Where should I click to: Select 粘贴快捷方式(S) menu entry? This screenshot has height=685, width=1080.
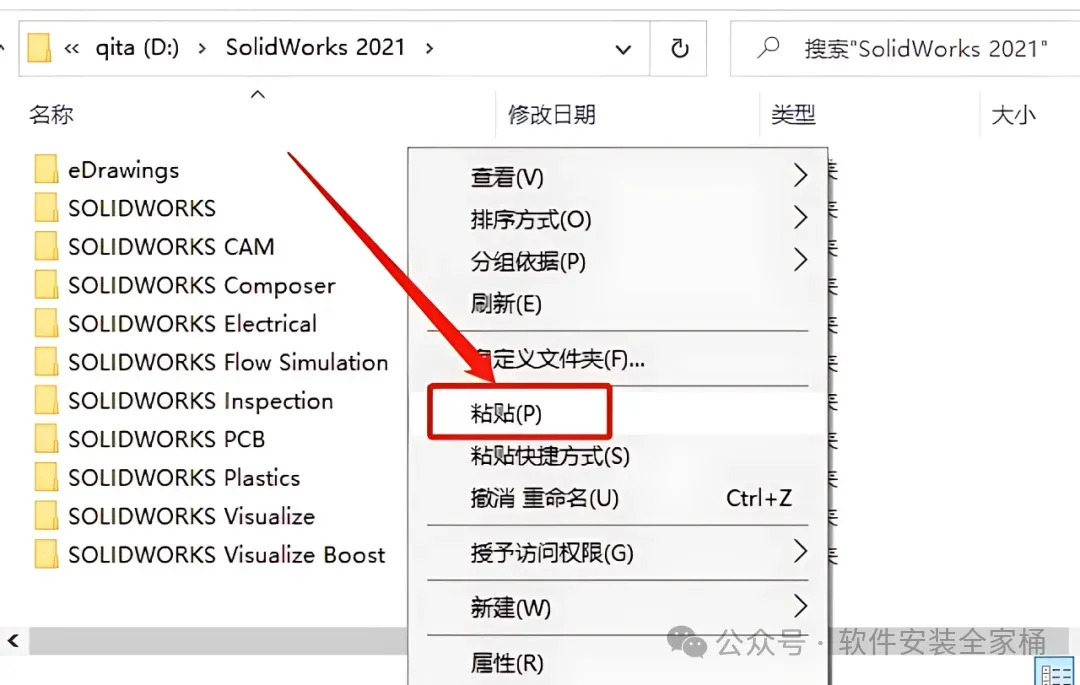[x=618, y=455]
